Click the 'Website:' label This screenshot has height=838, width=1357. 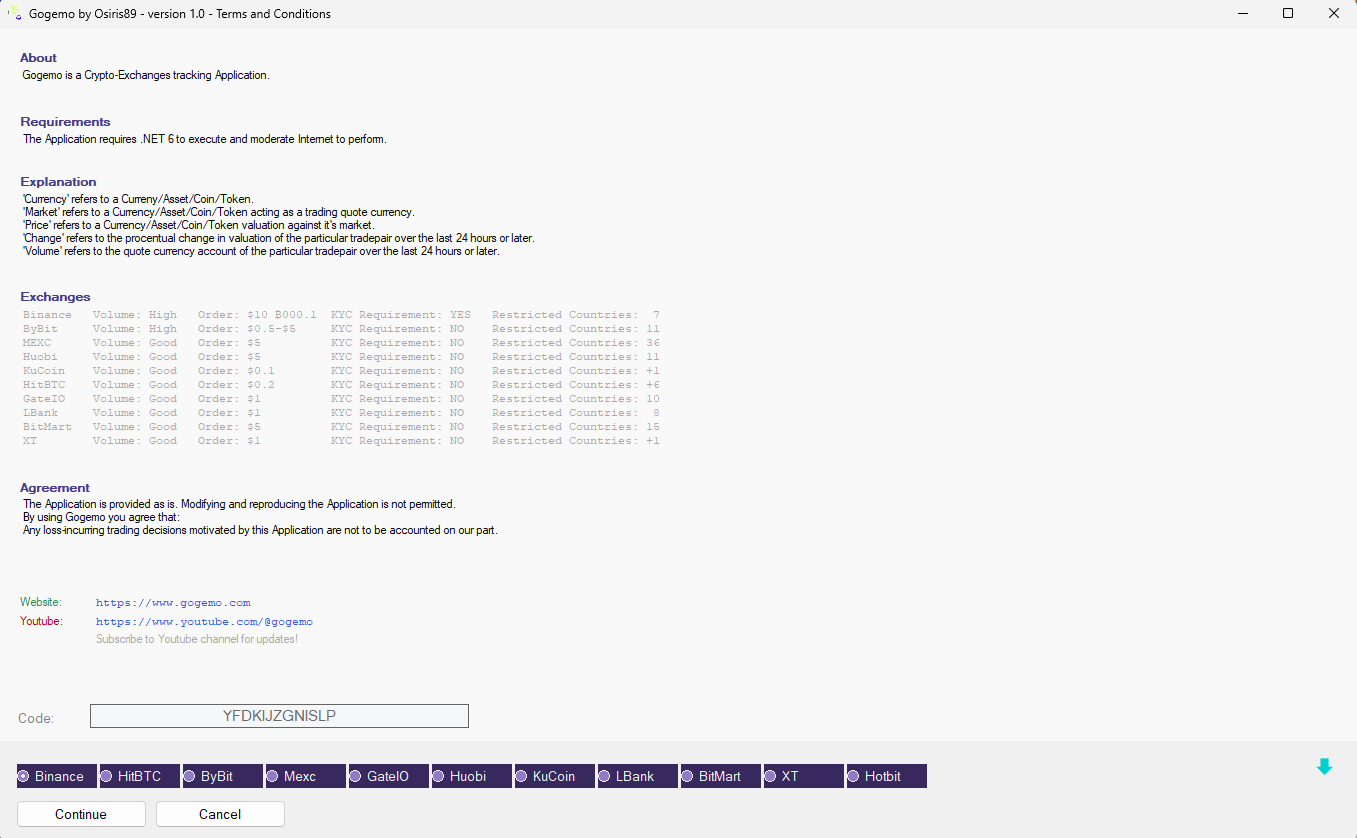click(x=41, y=602)
